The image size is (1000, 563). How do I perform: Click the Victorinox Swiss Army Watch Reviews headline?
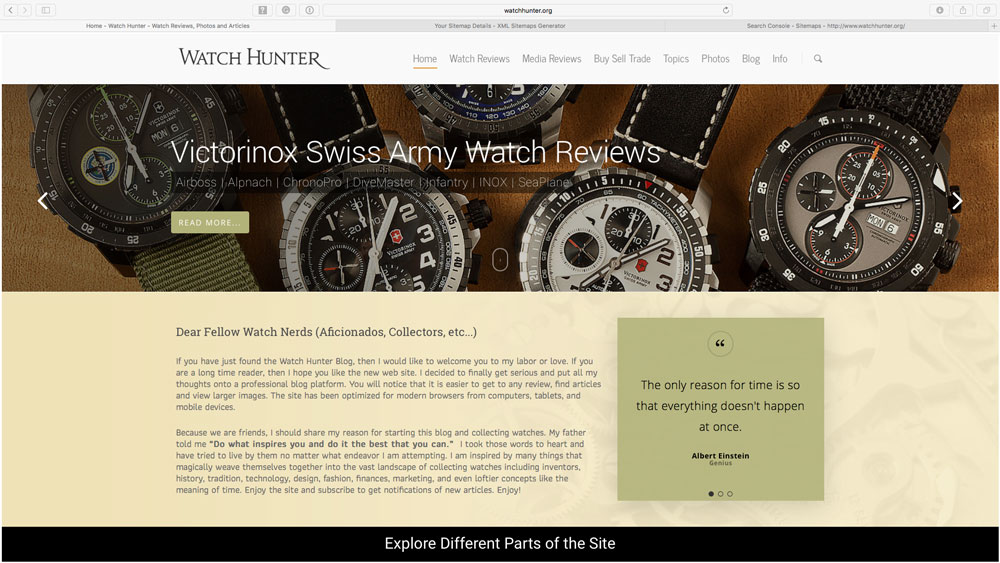tap(415, 152)
